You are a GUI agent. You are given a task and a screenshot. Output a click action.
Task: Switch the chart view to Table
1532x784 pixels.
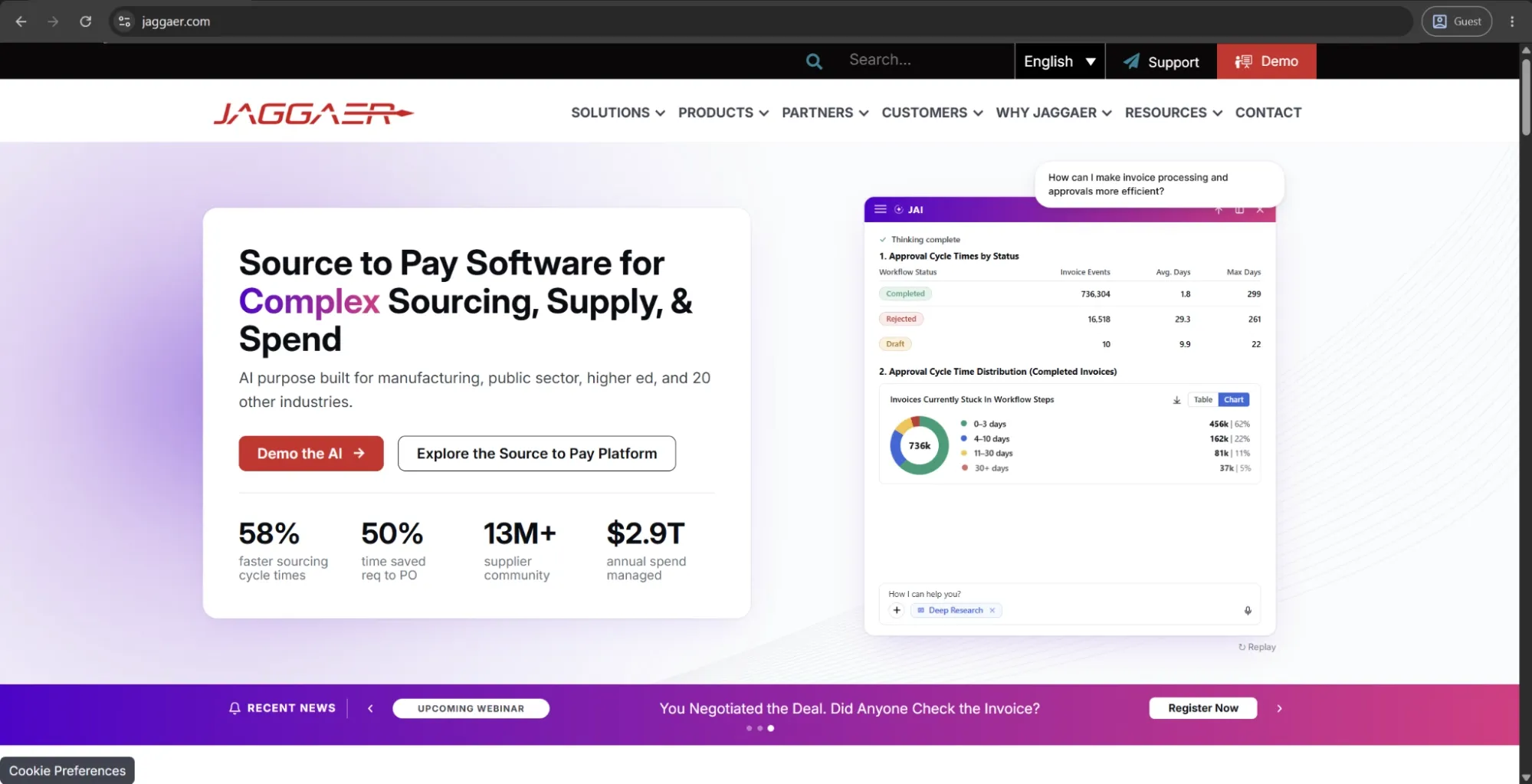pos(1202,400)
